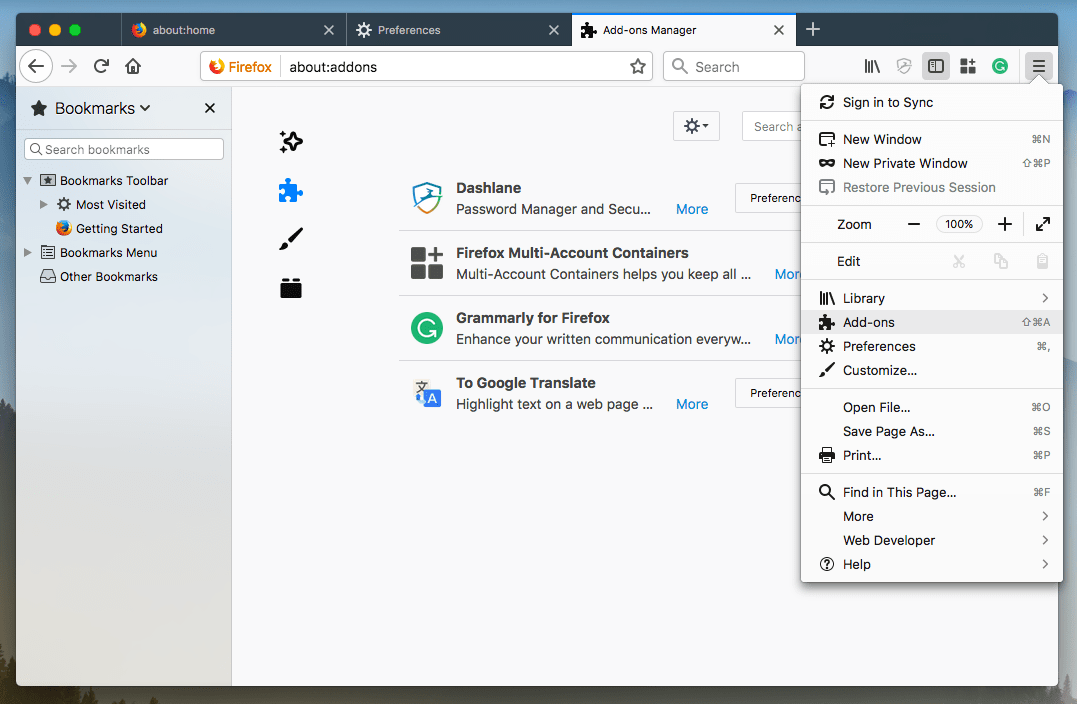The image size is (1077, 704).
Task: Choose Open File… menu item
Action: click(x=931, y=408)
